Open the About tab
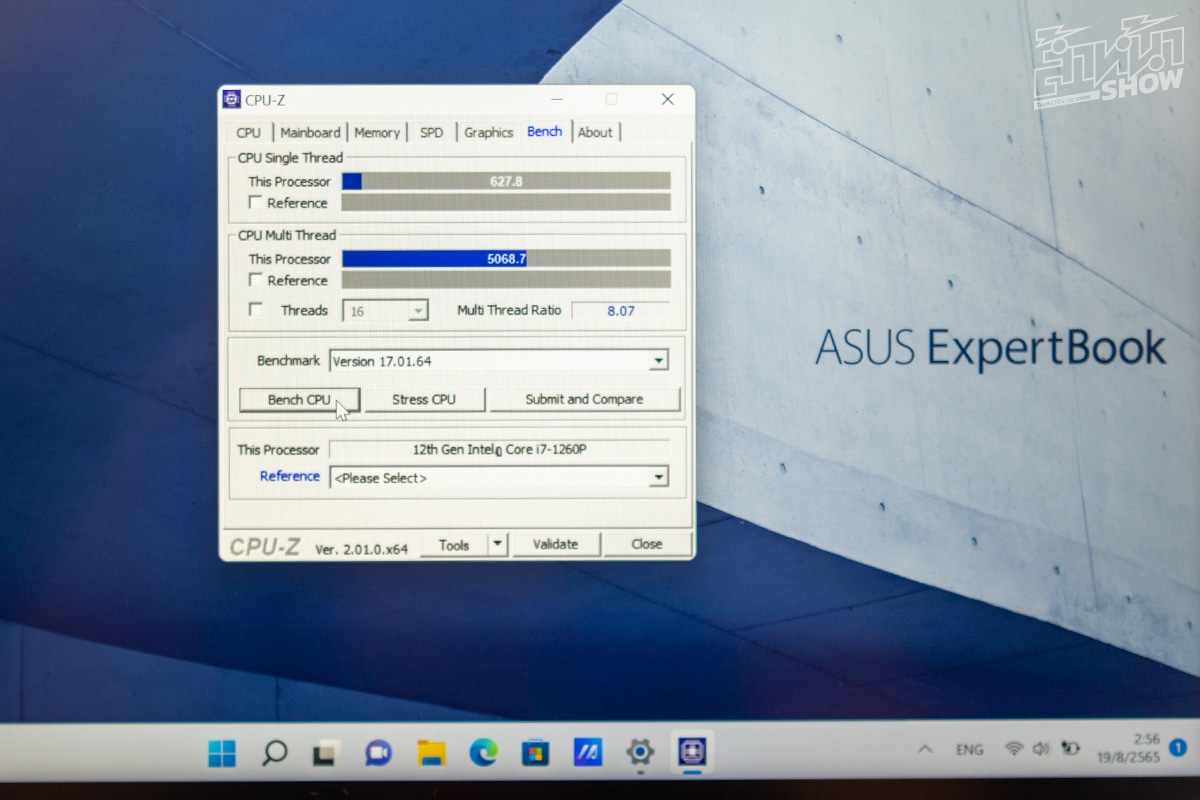The image size is (1200, 800). tap(595, 132)
